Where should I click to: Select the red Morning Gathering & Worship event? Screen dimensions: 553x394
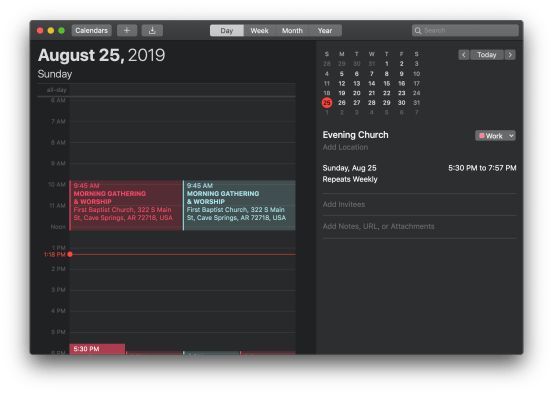coord(126,205)
